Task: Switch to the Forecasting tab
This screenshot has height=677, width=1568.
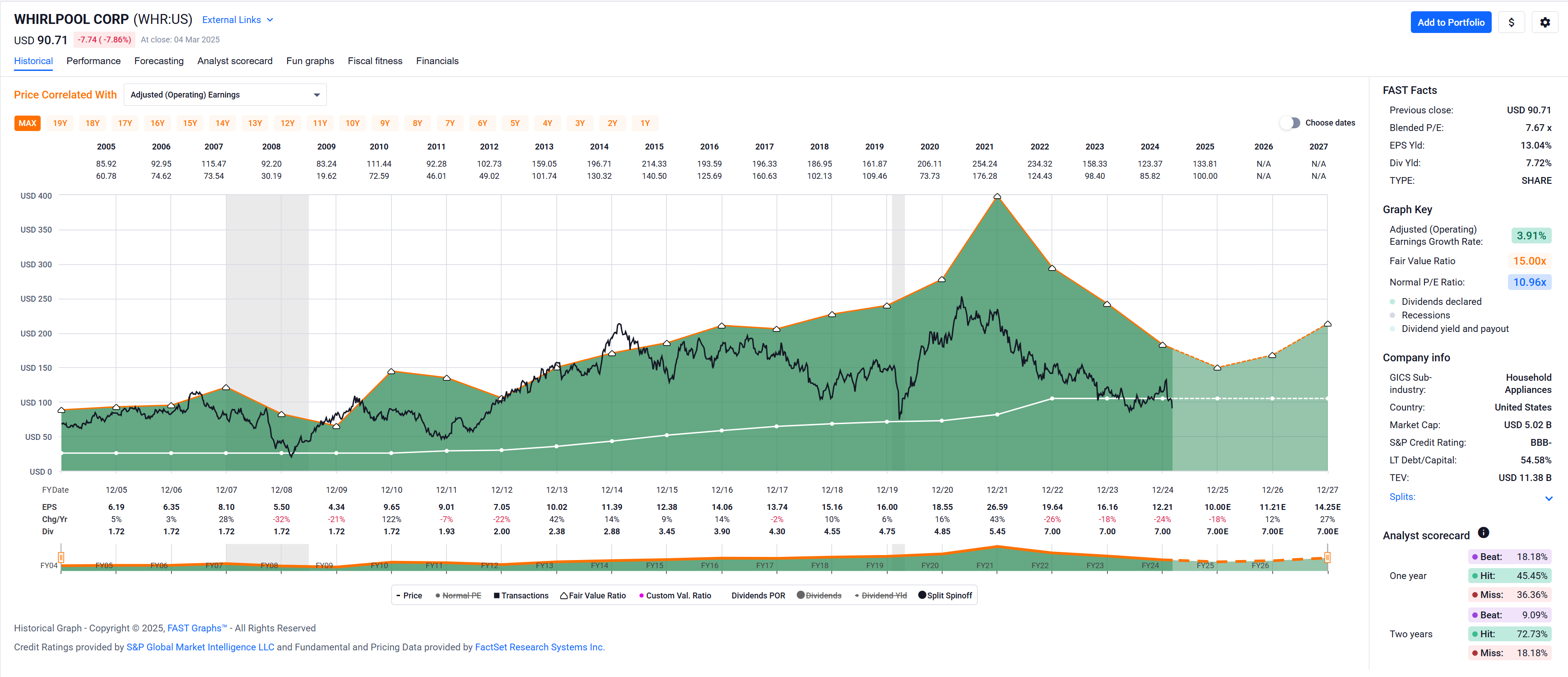Action: (159, 61)
